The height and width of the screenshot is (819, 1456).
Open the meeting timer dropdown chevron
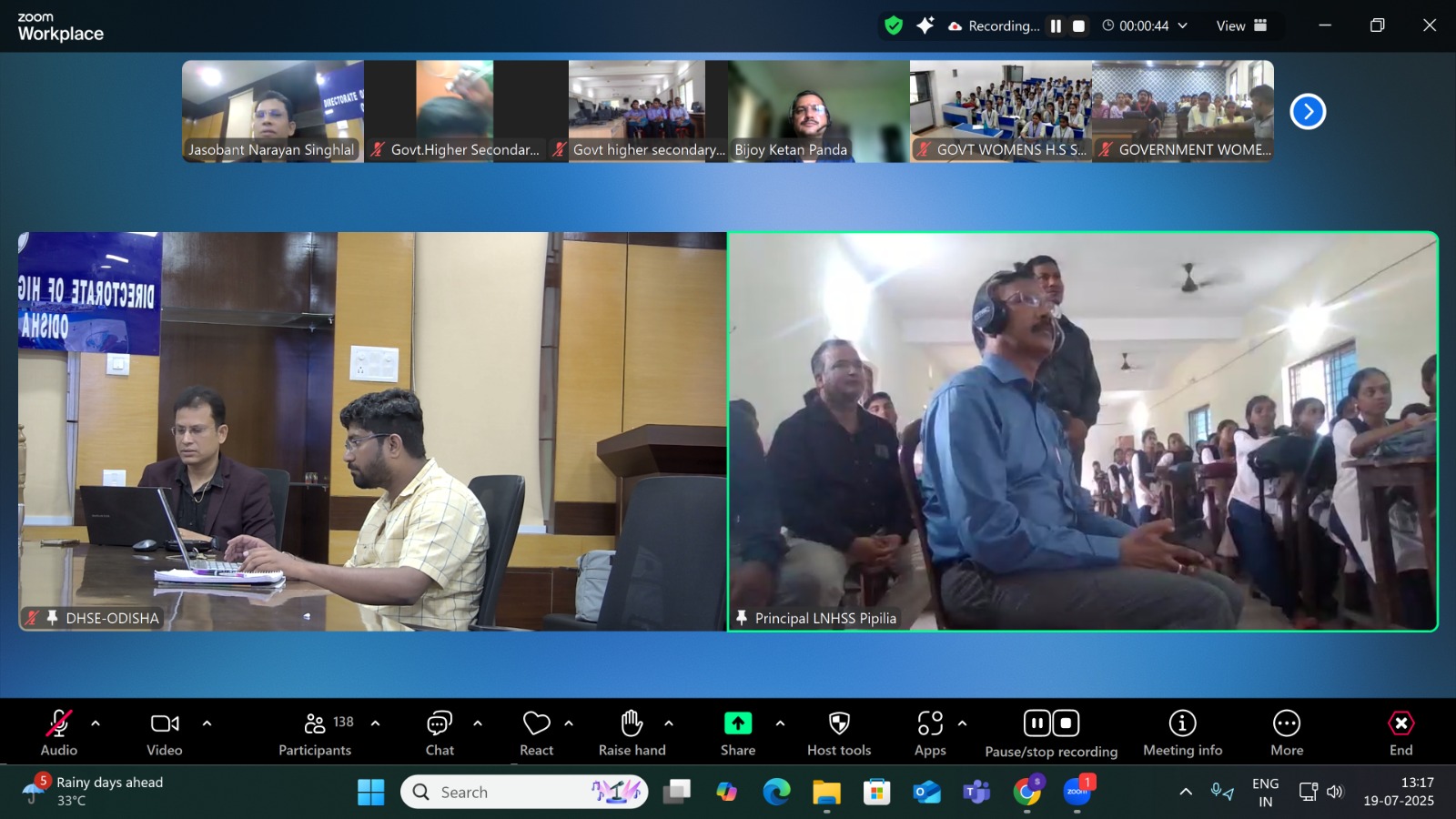click(x=1183, y=25)
